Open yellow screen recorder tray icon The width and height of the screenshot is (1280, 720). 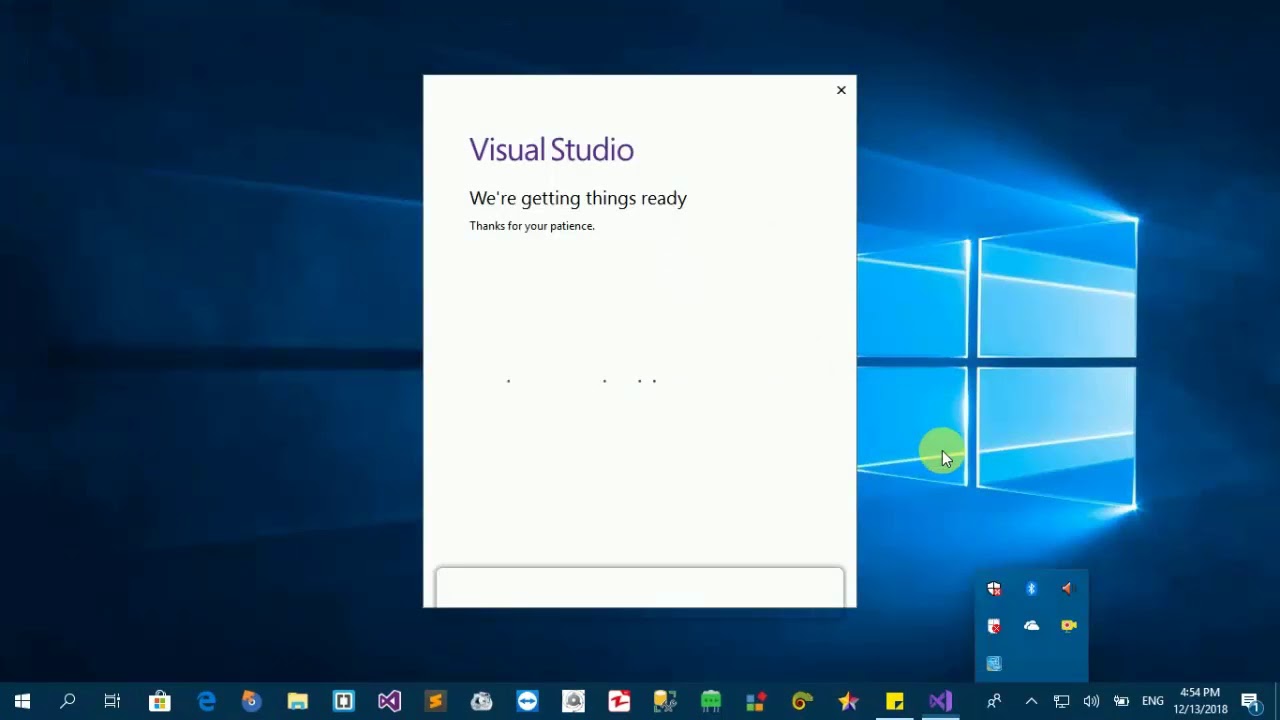(1068, 626)
